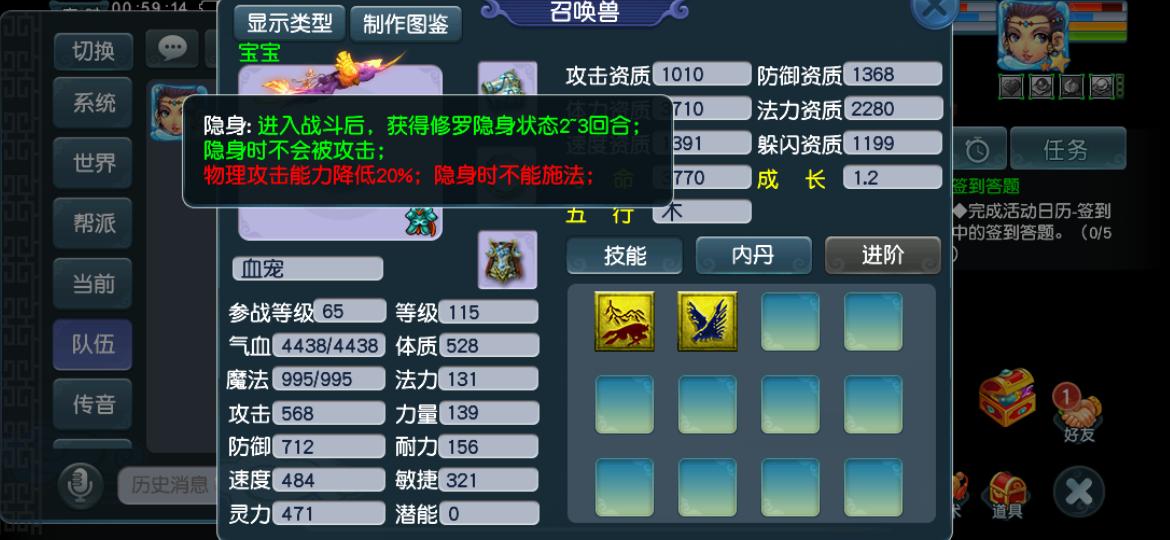This screenshot has height=540, width=1170.
Task: Click the clock timer icon
Action: point(976,150)
